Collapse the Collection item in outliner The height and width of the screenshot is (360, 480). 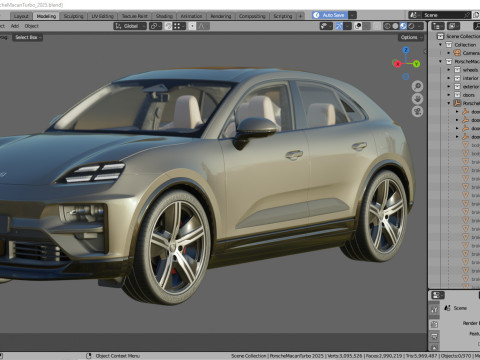click(440, 45)
